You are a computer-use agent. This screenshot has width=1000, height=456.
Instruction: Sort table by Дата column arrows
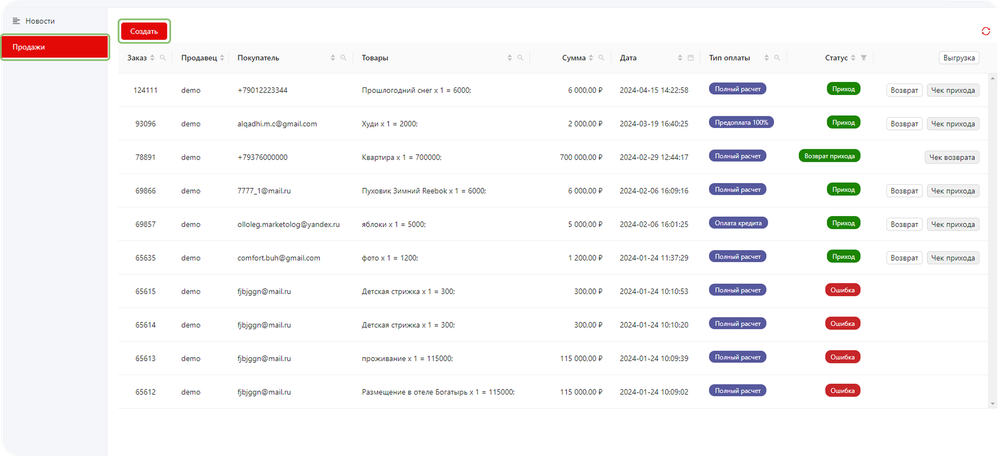[680, 58]
